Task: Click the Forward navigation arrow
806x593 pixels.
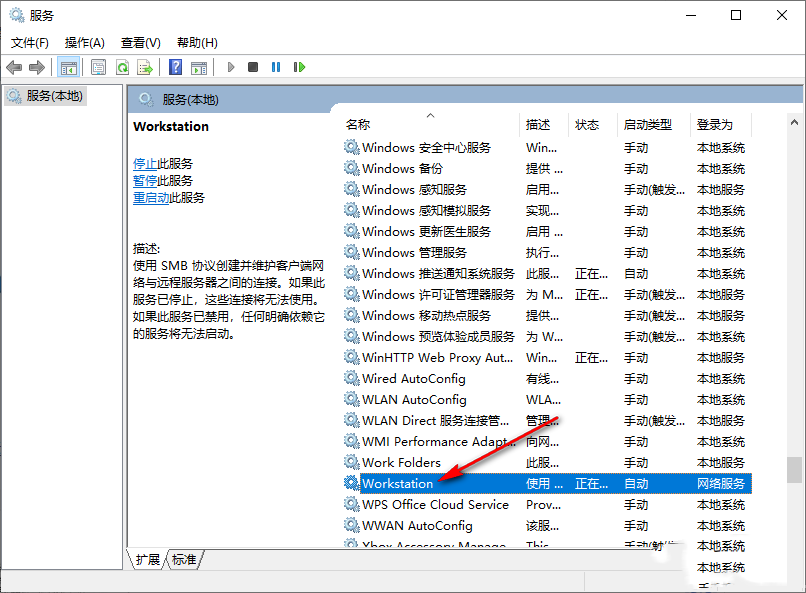Action: pos(38,67)
